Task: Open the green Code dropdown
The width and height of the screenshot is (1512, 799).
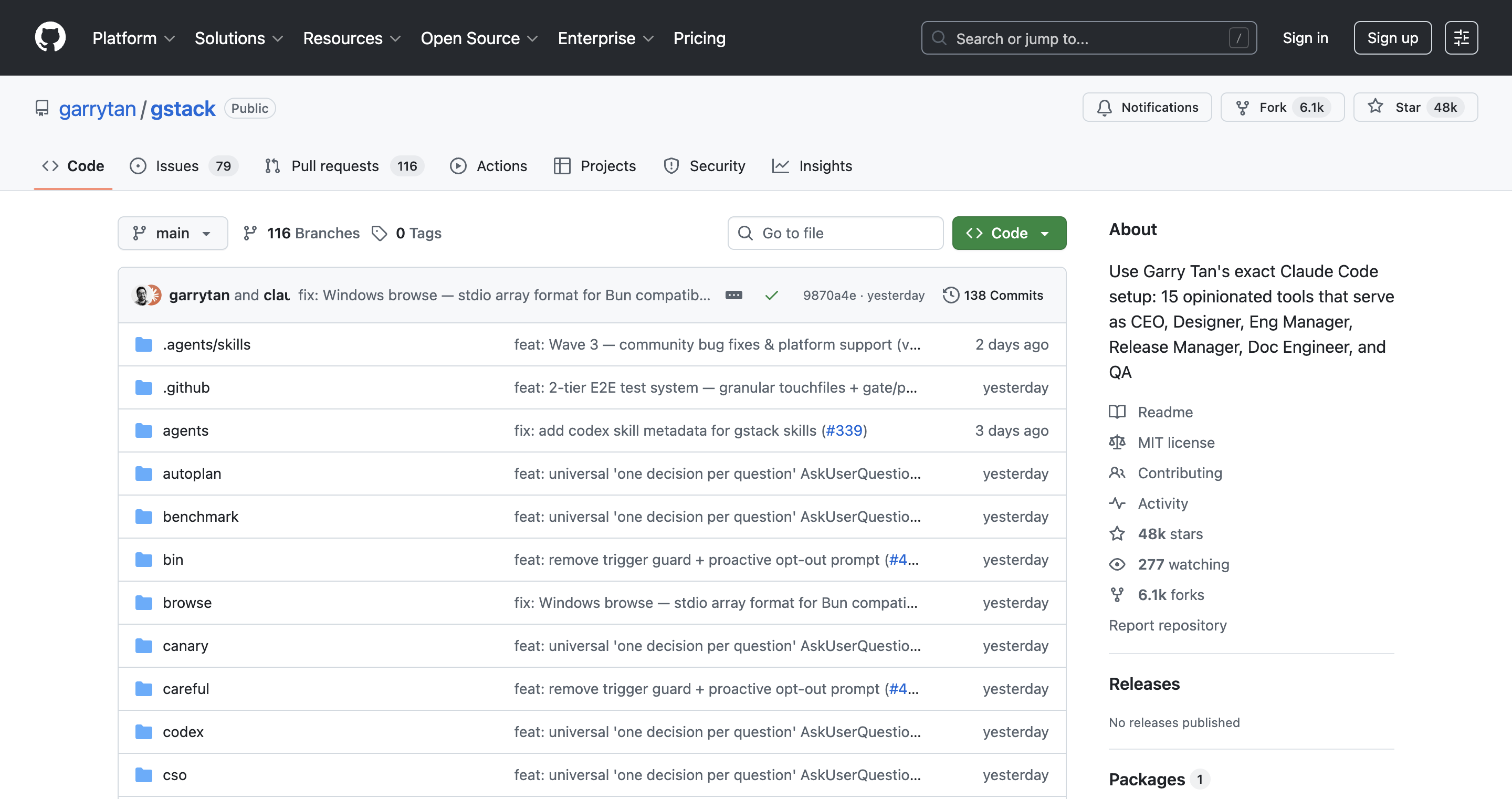Action: 1009,234
